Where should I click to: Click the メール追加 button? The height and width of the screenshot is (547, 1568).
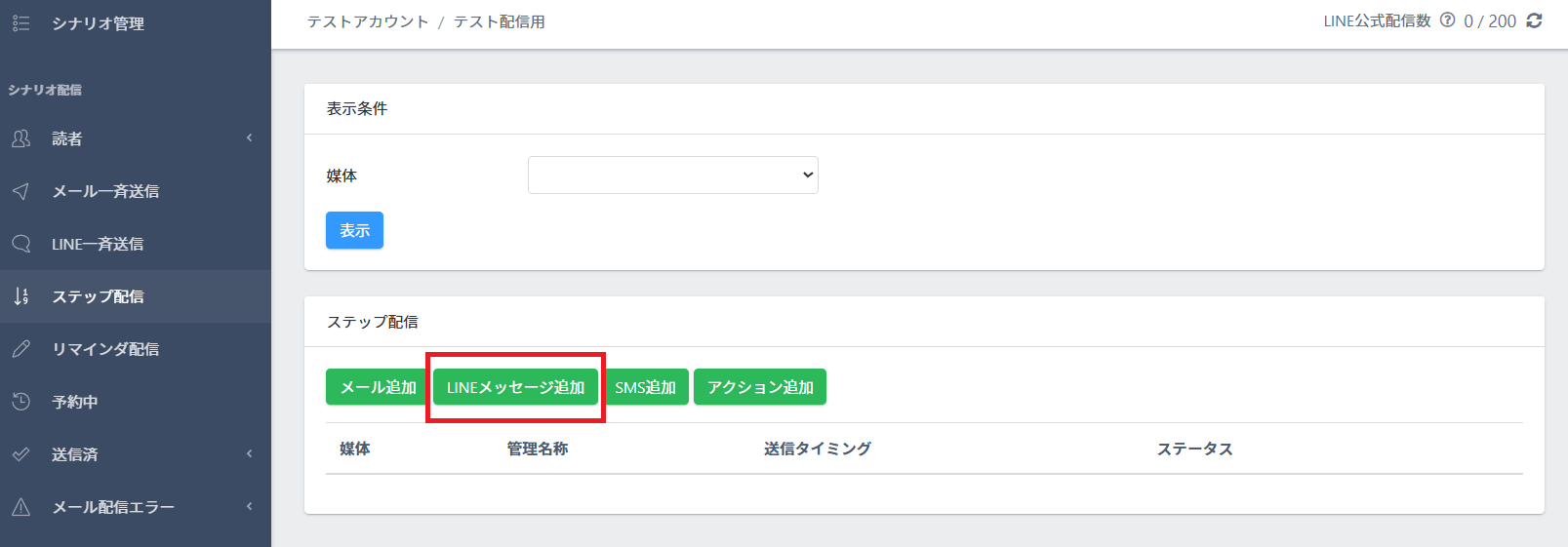click(x=377, y=387)
